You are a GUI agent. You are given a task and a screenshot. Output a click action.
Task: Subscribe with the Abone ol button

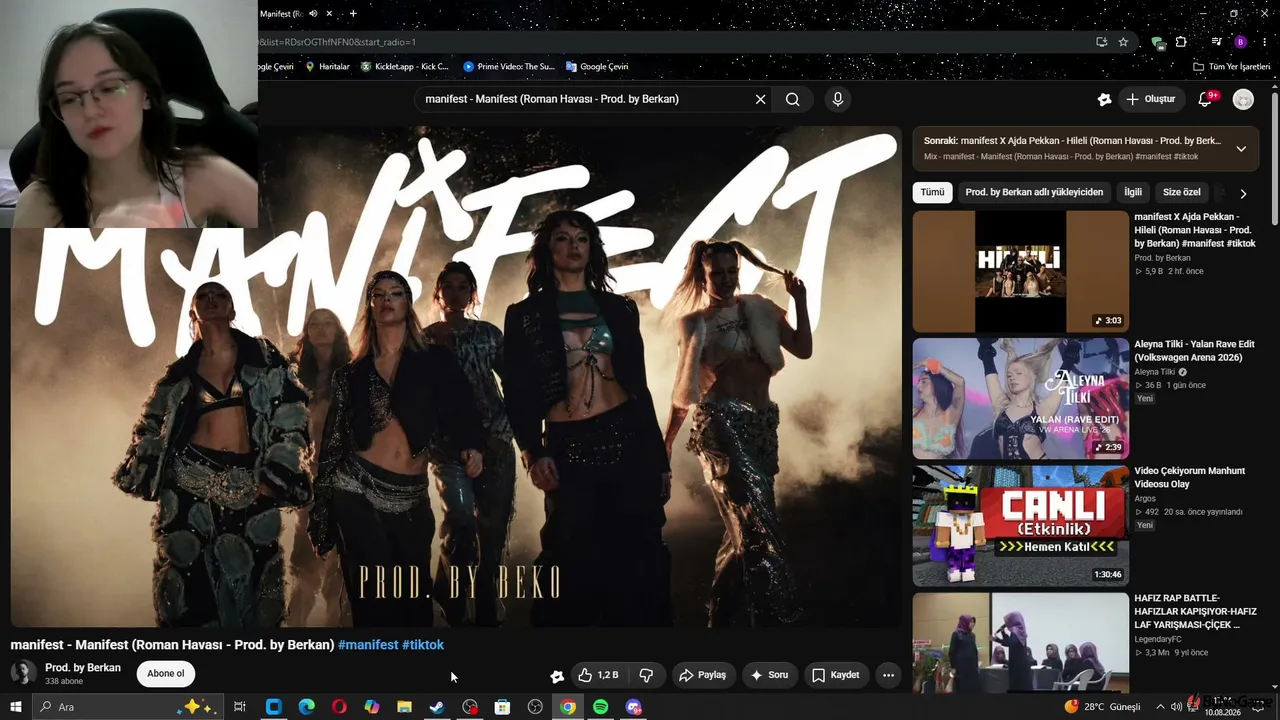coord(166,674)
